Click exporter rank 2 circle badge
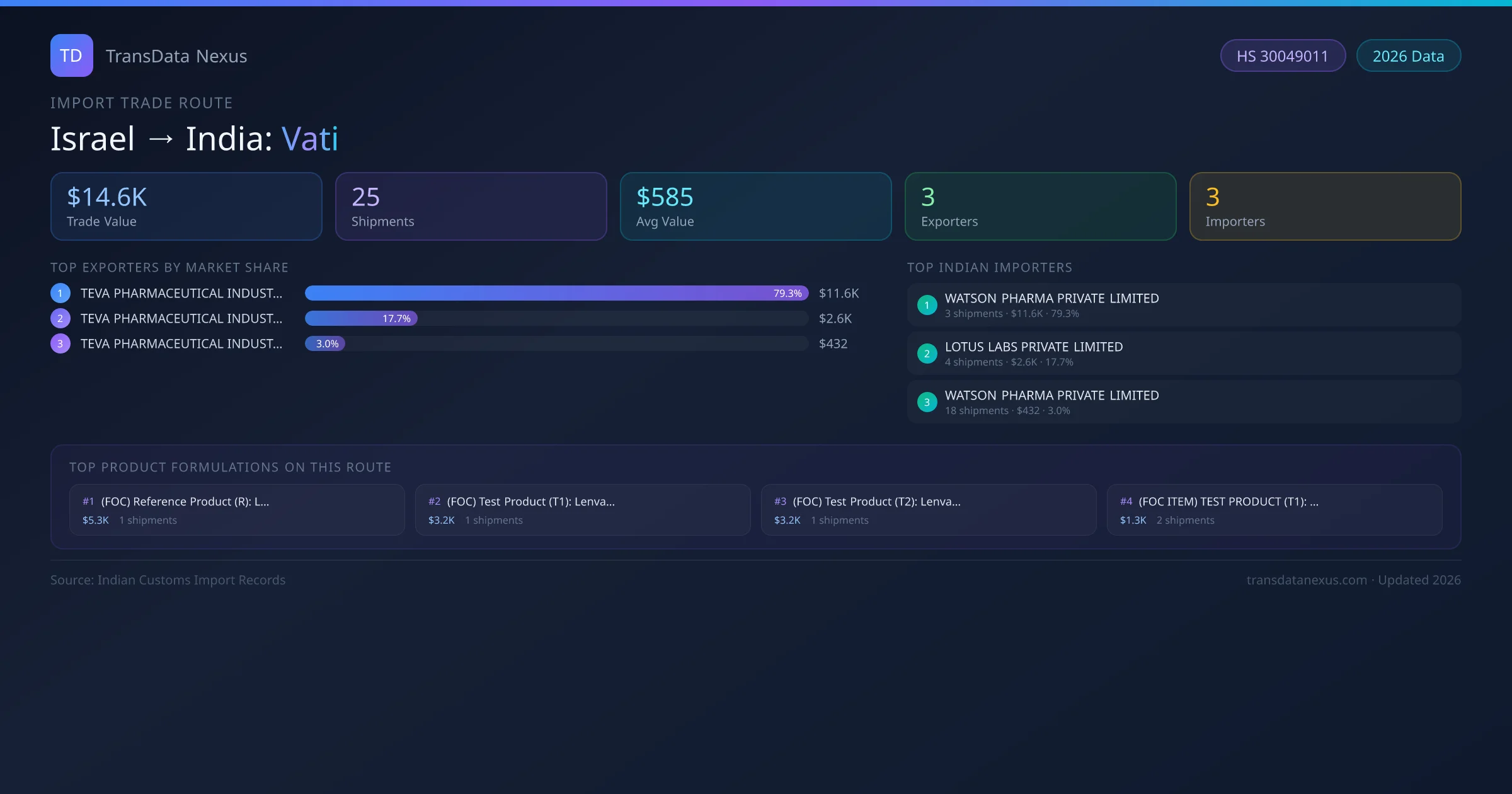Viewport: 1512px width, 794px height. 60,318
